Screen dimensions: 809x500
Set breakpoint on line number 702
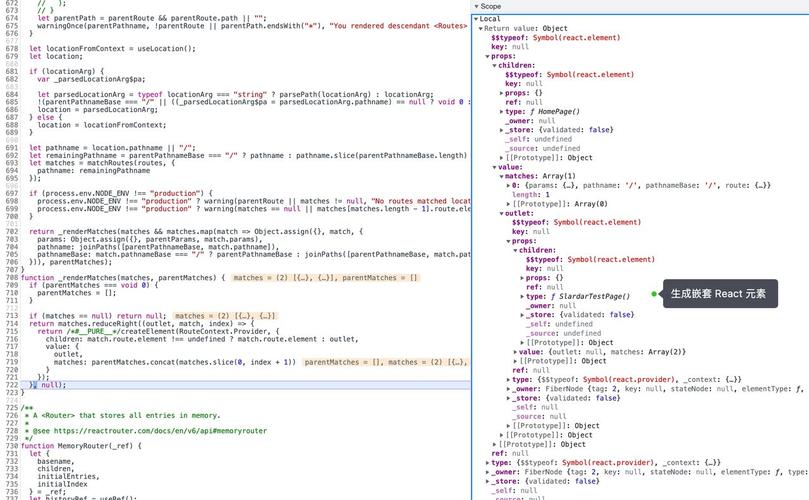10,231
